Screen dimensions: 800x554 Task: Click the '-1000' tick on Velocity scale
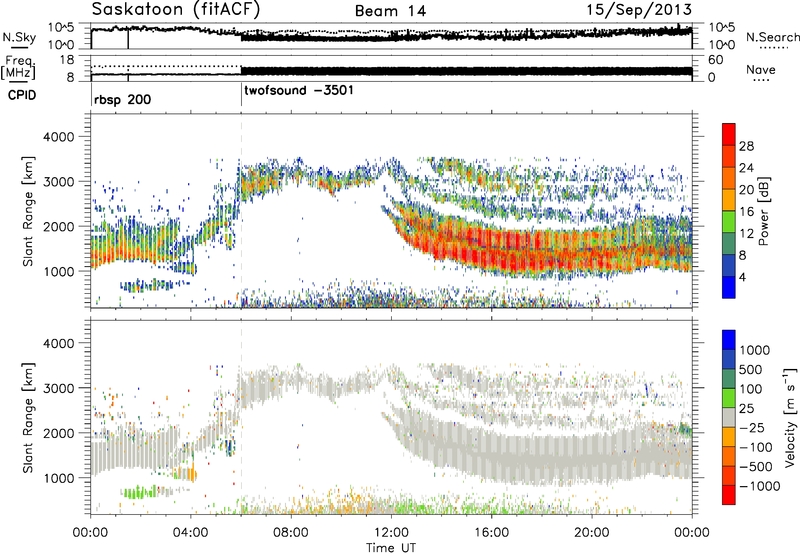[x=760, y=486]
